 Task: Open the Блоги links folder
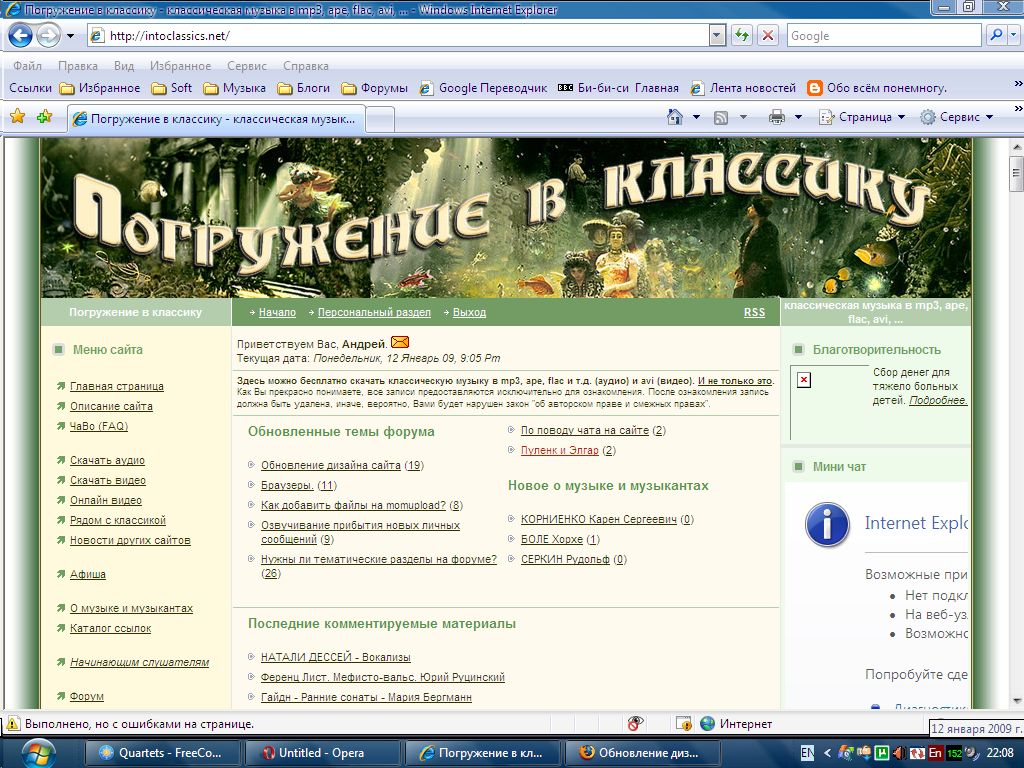(304, 88)
